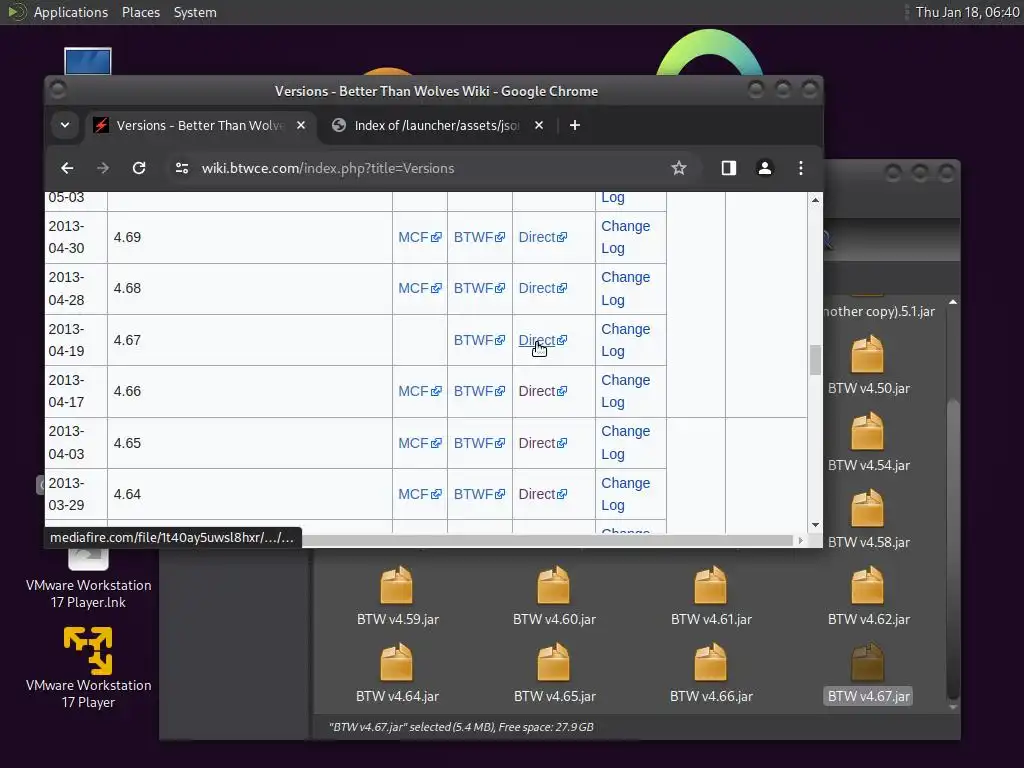Click the file manager's vertical scrollbar
Image resolution: width=1024 pixels, height=768 pixels.
click(953, 549)
